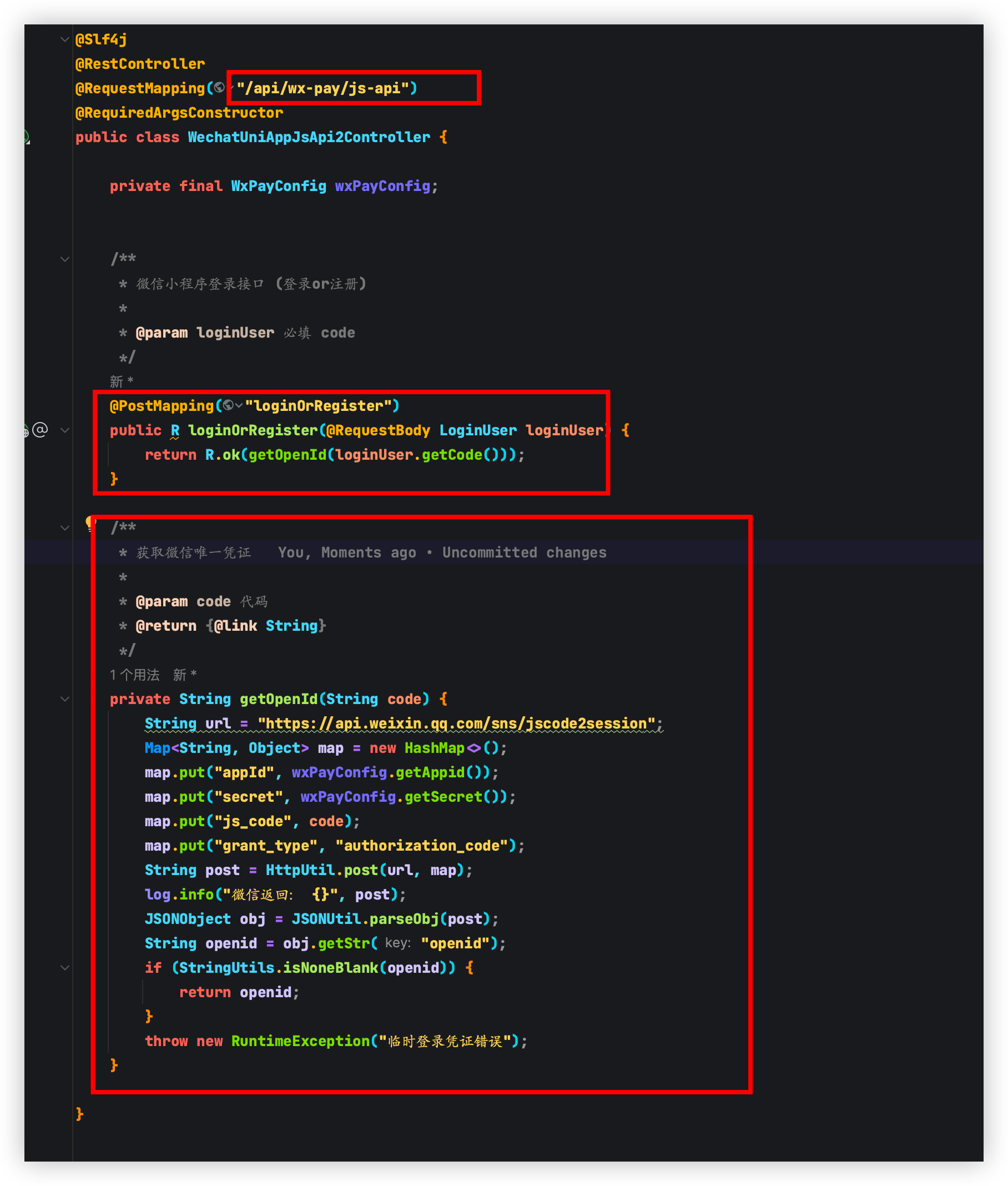This screenshot has height=1186, width=1008.
Task: Click the @Slf4j annotation
Action: click(x=101, y=39)
